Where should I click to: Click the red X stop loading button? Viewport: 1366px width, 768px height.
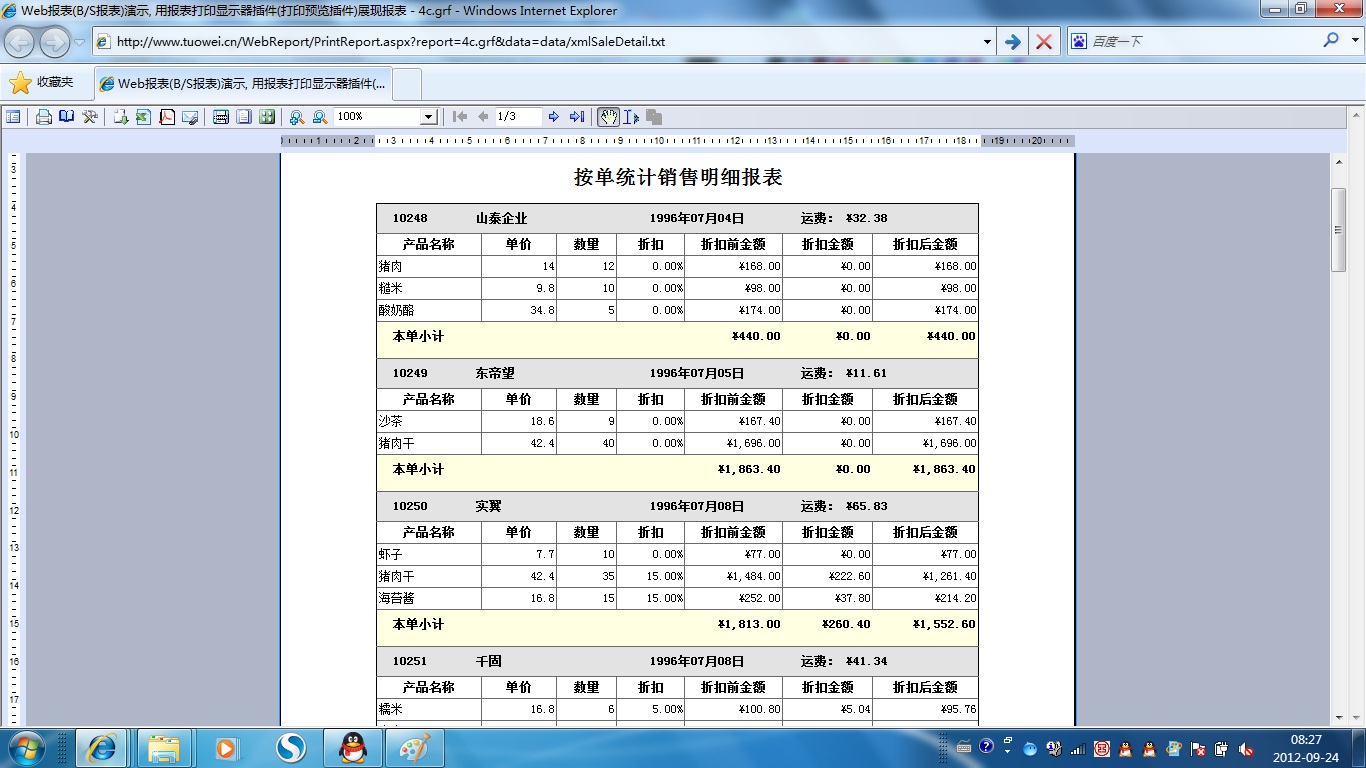pyautogui.click(x=1043, y=42)
